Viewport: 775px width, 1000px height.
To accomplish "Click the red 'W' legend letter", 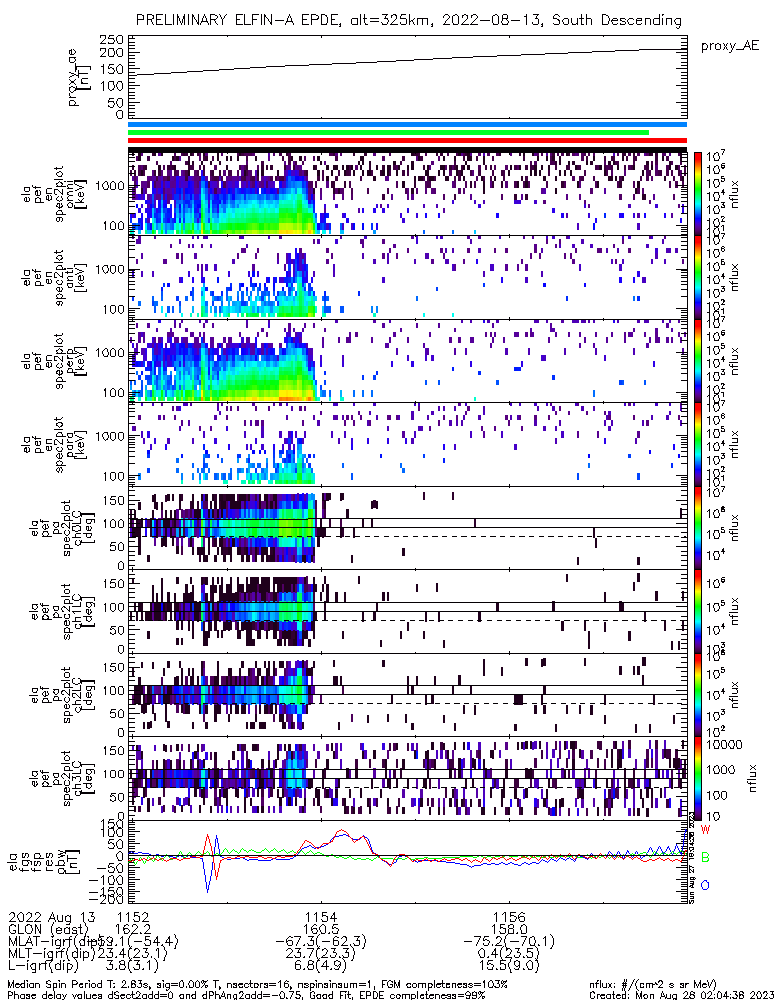I will click(705, 829).
